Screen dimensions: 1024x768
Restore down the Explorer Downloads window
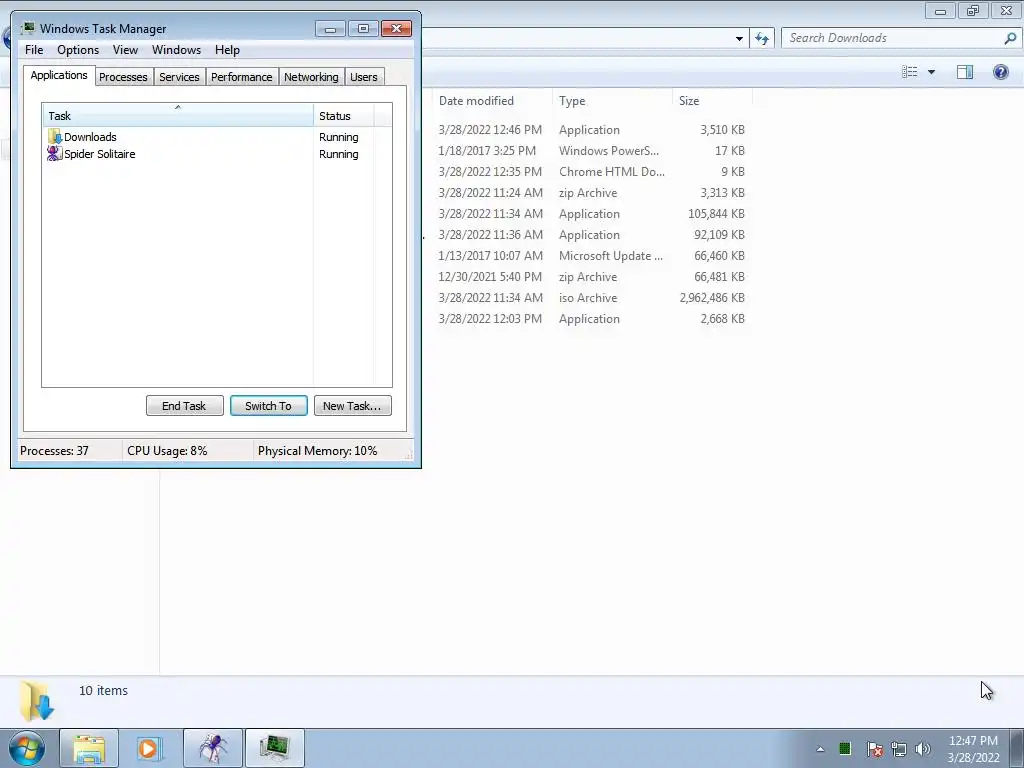[973, 11]
